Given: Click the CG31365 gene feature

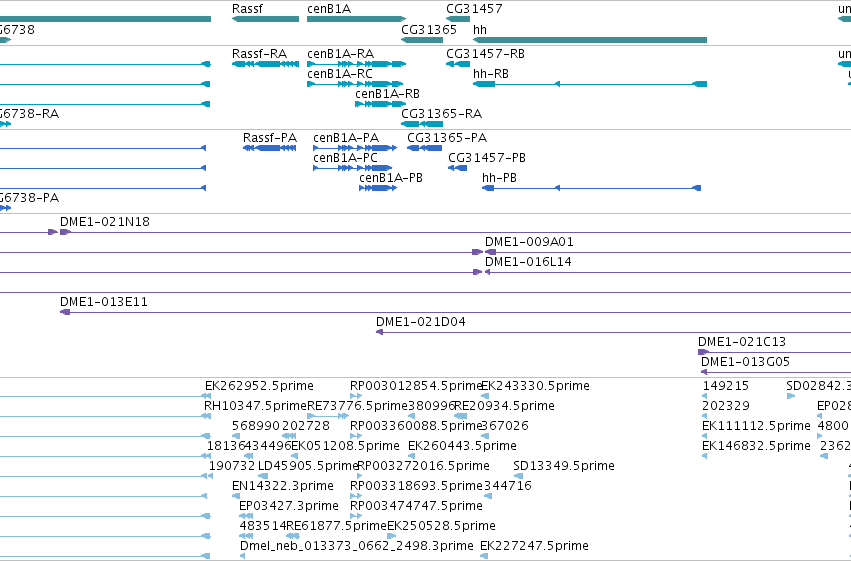Looking at the screenshot, I should click(422, 40).
